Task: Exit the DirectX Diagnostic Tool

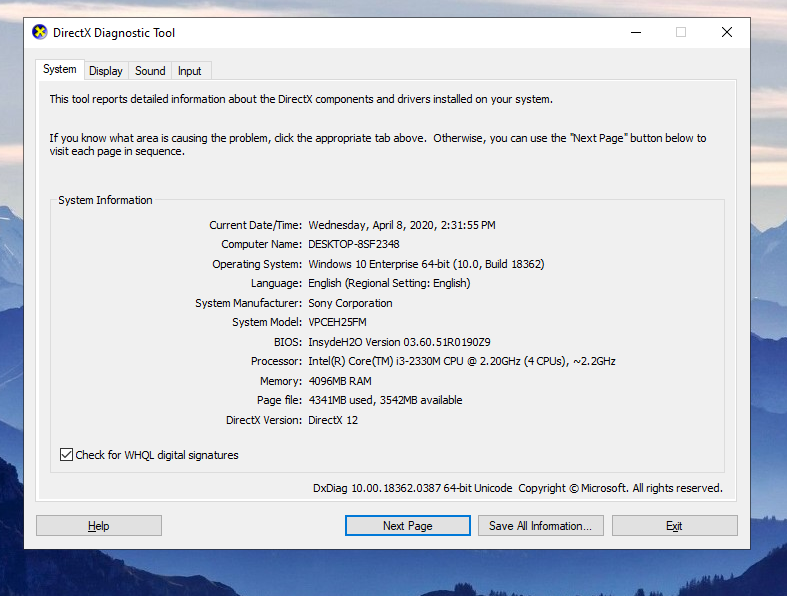Action: (x=675, y=526)
